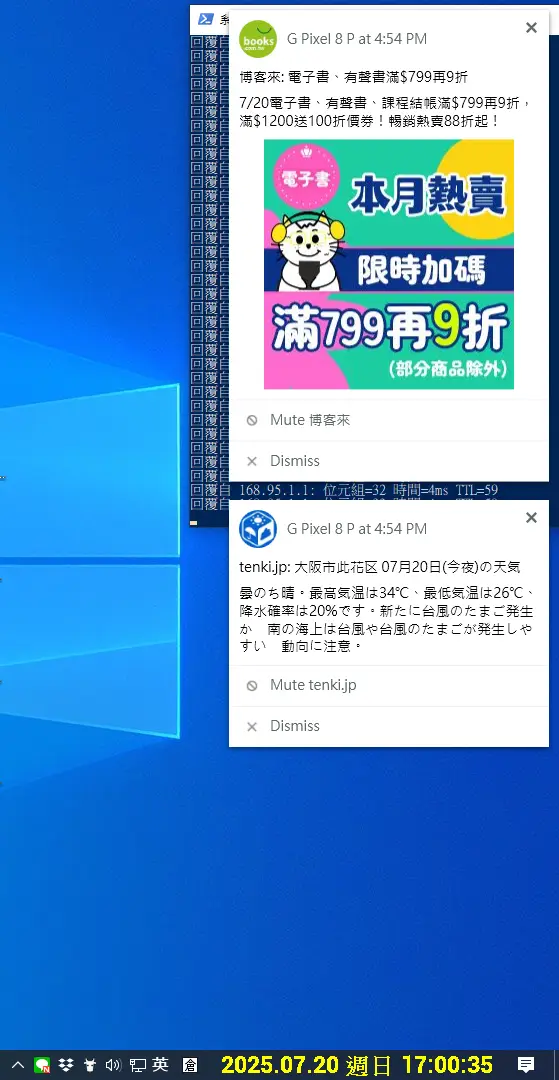Click the 'G Pixel 8 P at 4:54 PM' header in 博客來 notification
Screen dimensions: 559x1080
(x=357, y=39)
